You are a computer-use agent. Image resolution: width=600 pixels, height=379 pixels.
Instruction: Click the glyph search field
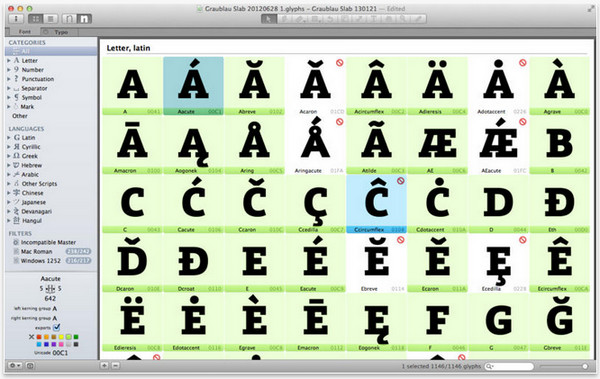coord(509,366)
